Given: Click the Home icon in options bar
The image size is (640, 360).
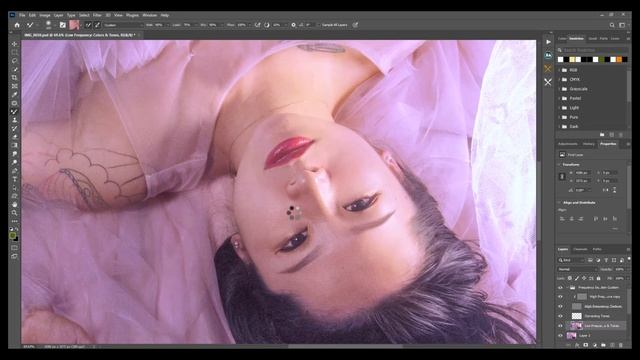Looking at the screenshot, I should coord(17,25).
